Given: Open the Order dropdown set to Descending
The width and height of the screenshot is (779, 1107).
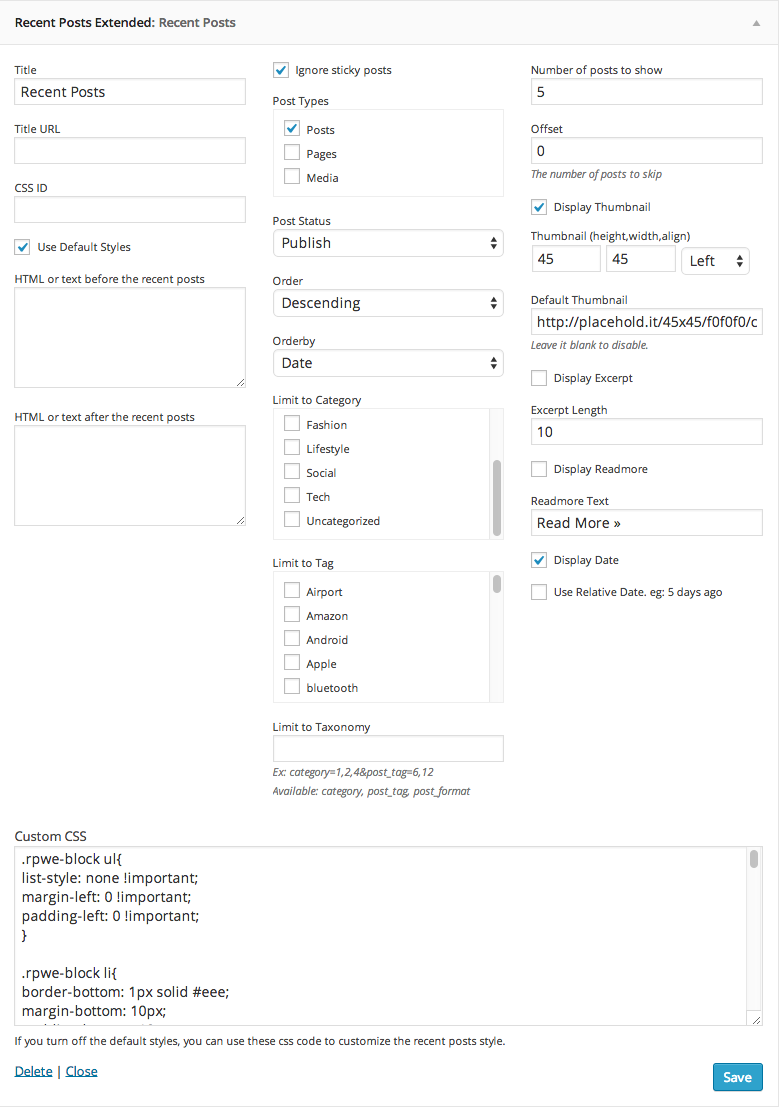Looking at the screenshot, I should [387, 303].
